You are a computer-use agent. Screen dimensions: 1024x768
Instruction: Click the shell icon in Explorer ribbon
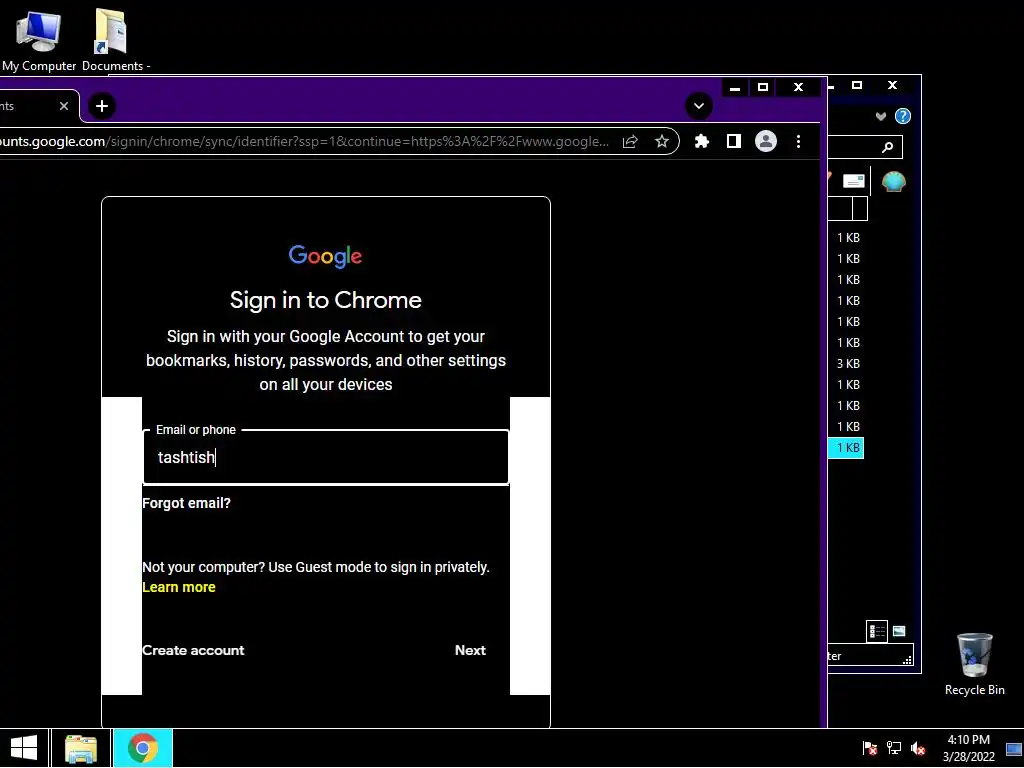click(893, 181)
